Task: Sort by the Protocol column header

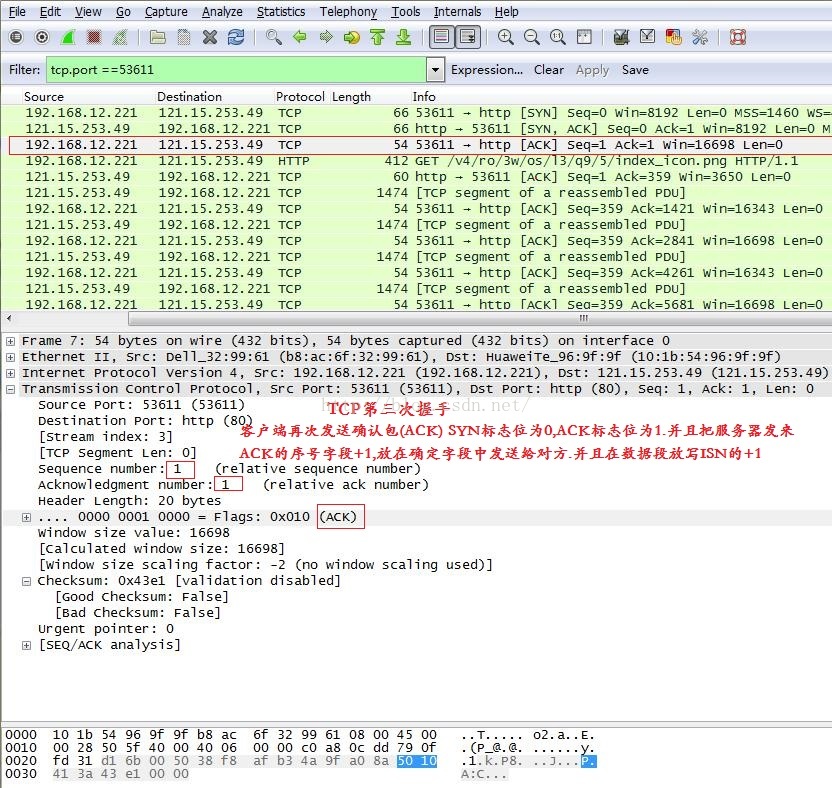Action: pyautogui.click(x=300, y=97)
